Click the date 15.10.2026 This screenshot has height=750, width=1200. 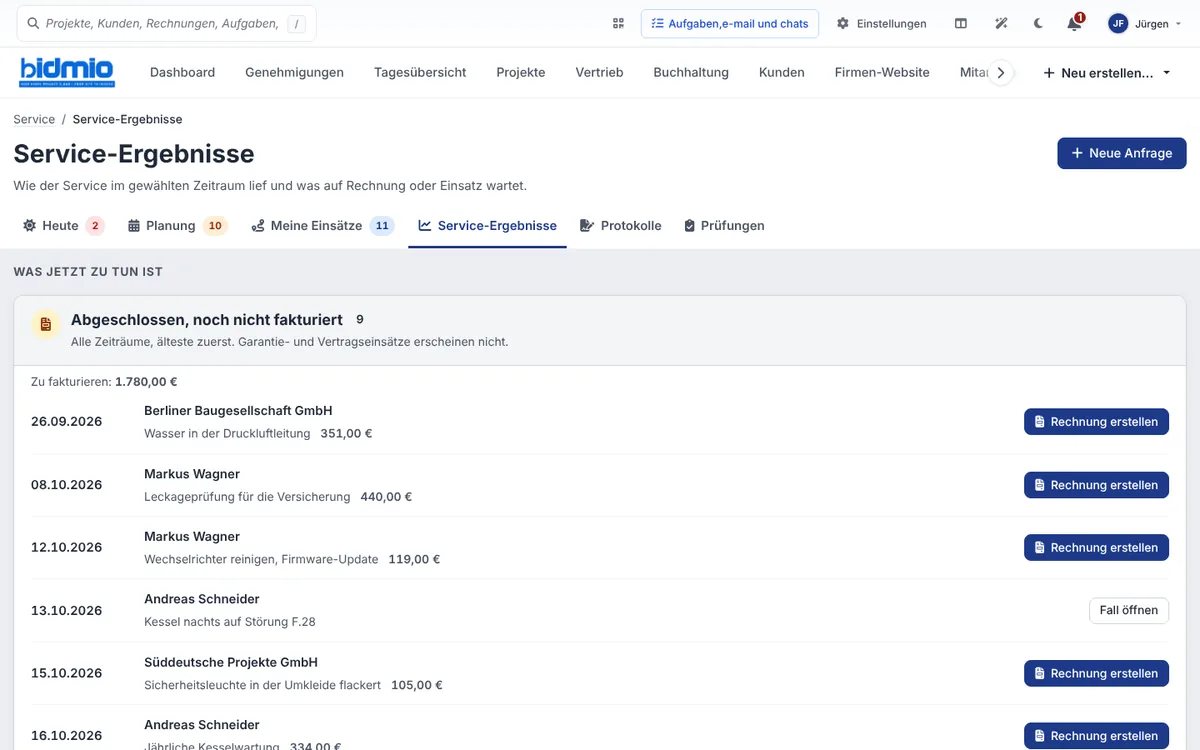click(x=67, y=673)
